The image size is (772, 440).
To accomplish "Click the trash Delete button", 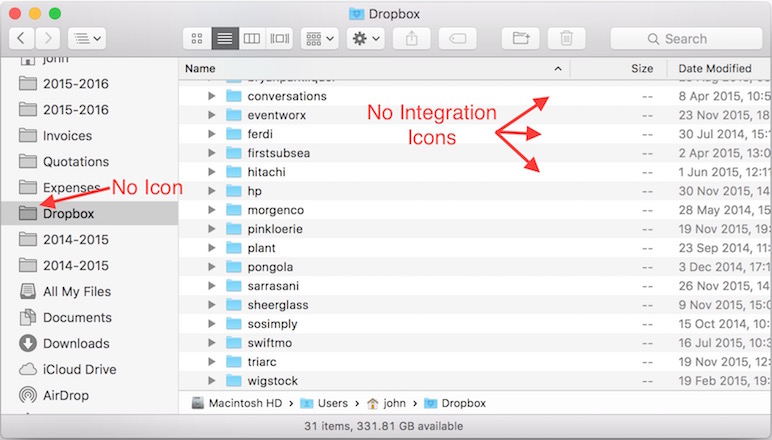I will [x=567, y=38].
